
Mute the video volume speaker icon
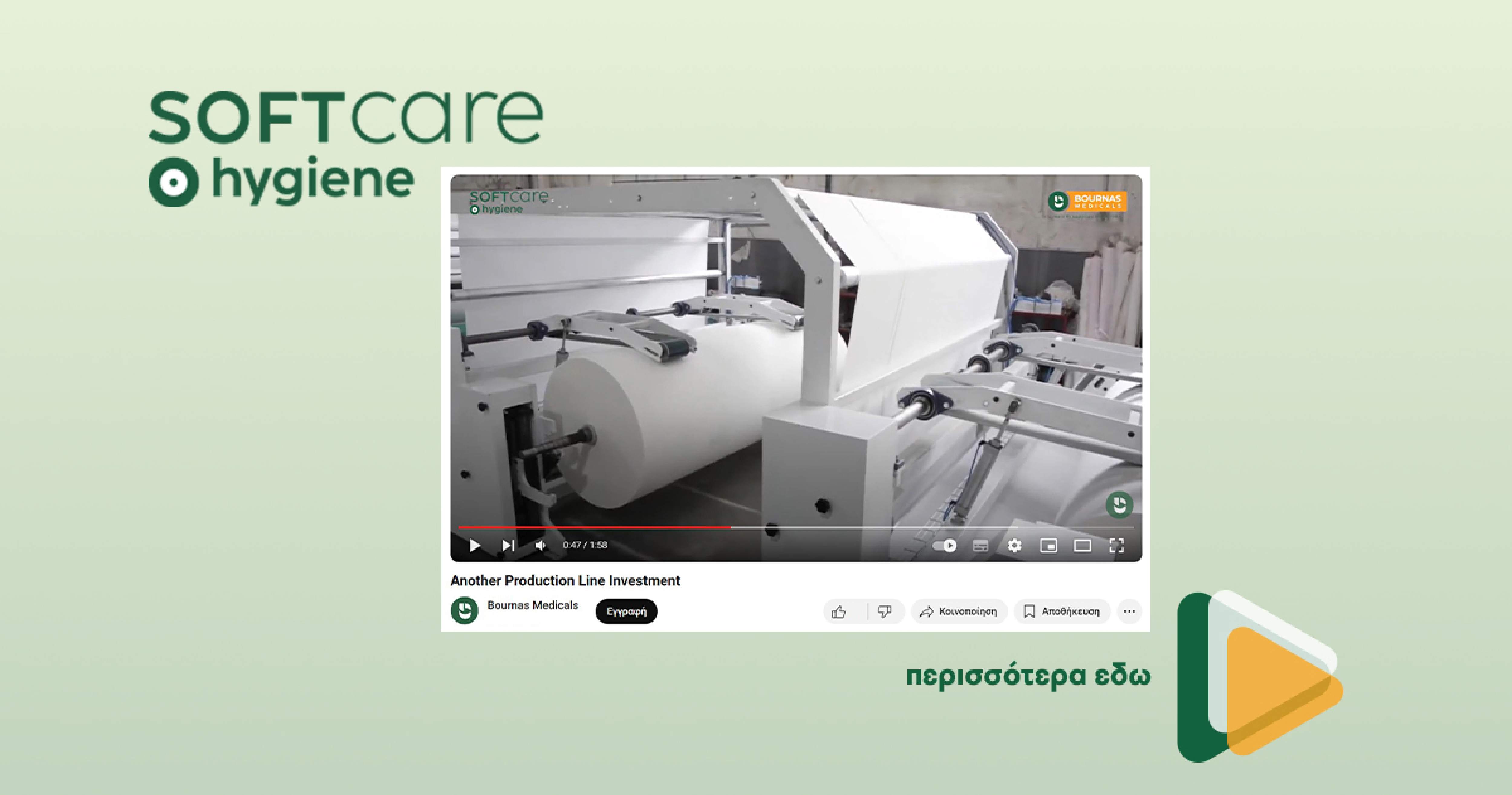[x=541, y=545]
